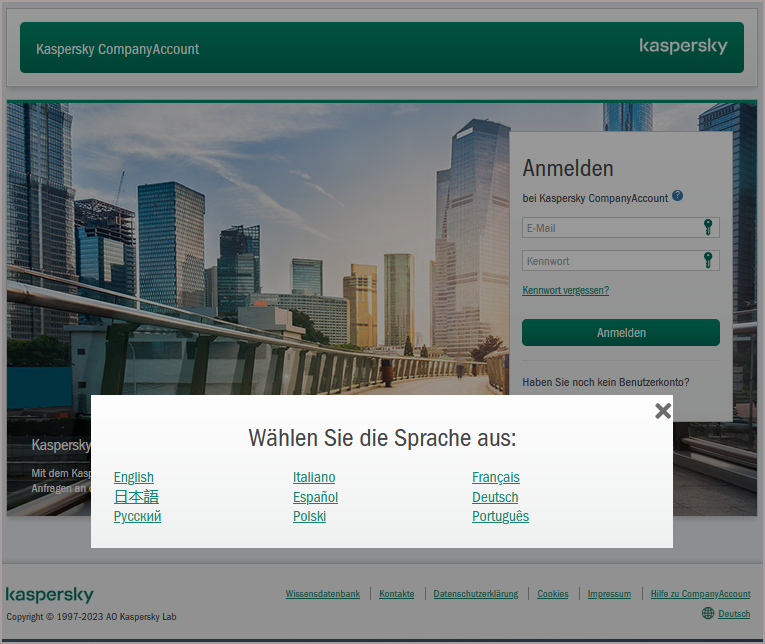The height and width of the screenshot is (644, 765).
Task: Click Copyright 1997-2023 AO Kaspersky Lab text
Action: point(91,617)
